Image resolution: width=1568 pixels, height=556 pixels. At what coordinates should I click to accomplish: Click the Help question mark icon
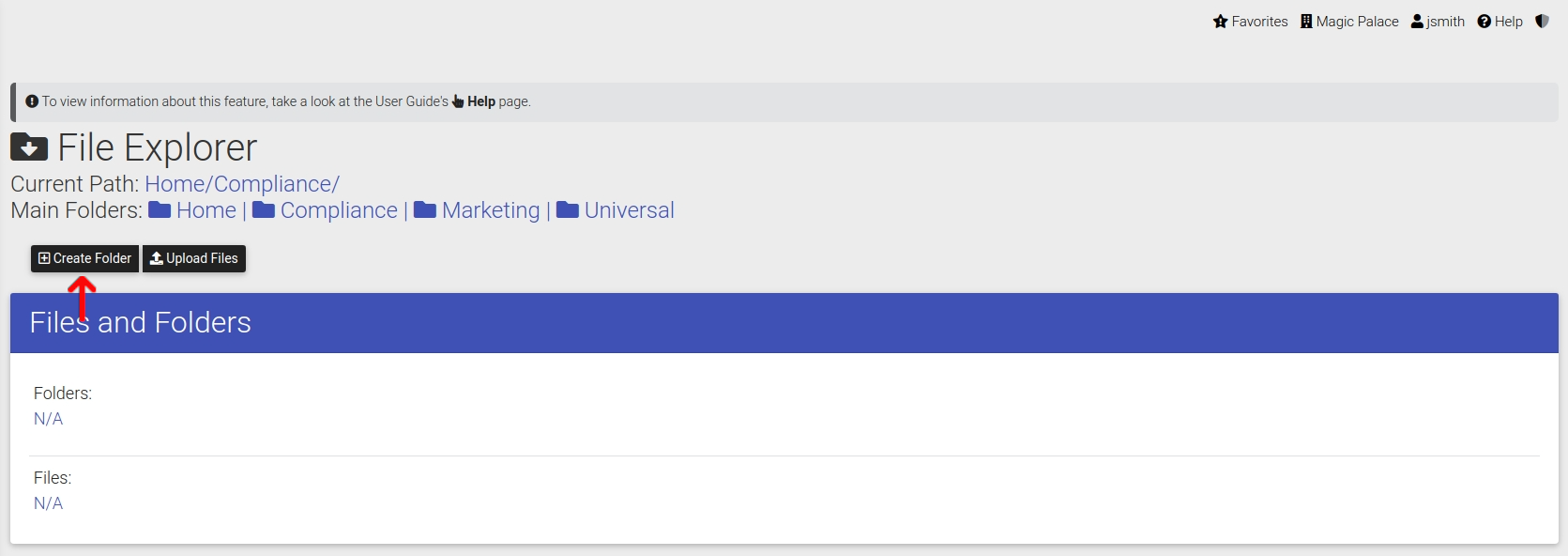pos(1484,22)
